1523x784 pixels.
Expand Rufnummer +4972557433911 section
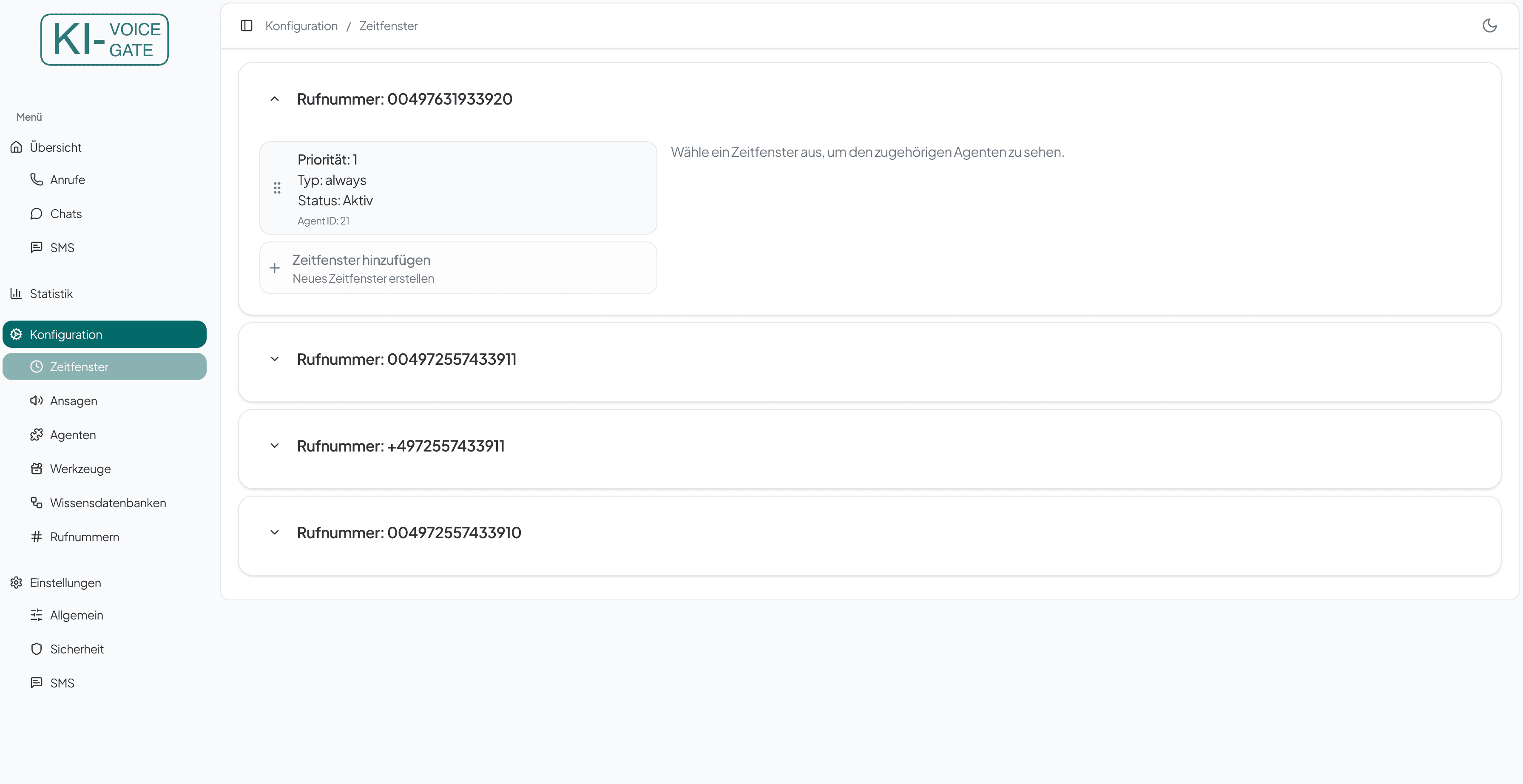[x=274, y=446]
